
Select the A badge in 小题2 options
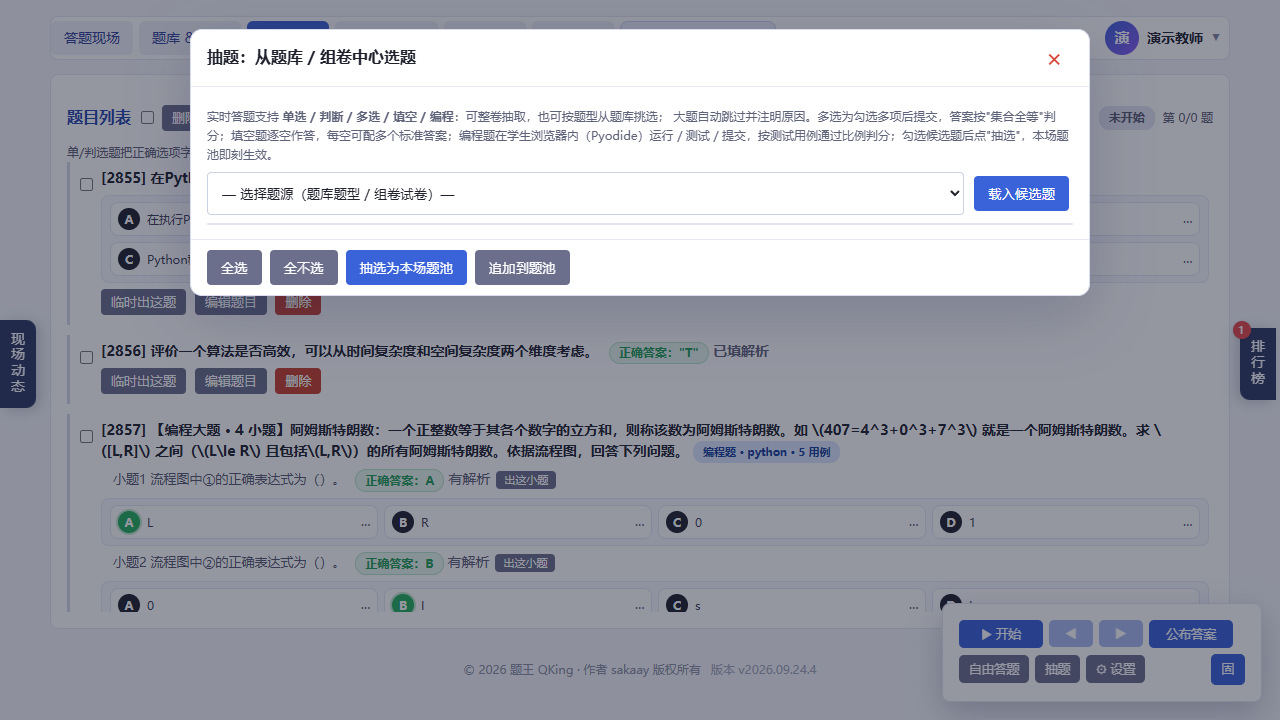129,605
